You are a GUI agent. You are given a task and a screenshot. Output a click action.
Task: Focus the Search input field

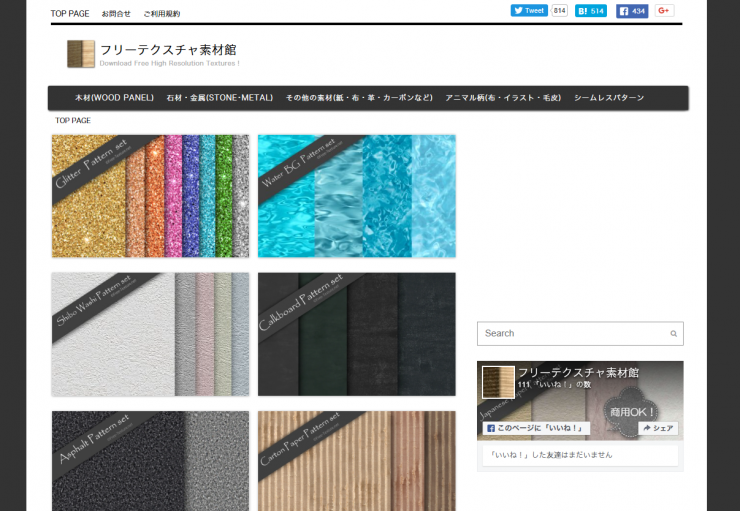[x=580, y=334]
